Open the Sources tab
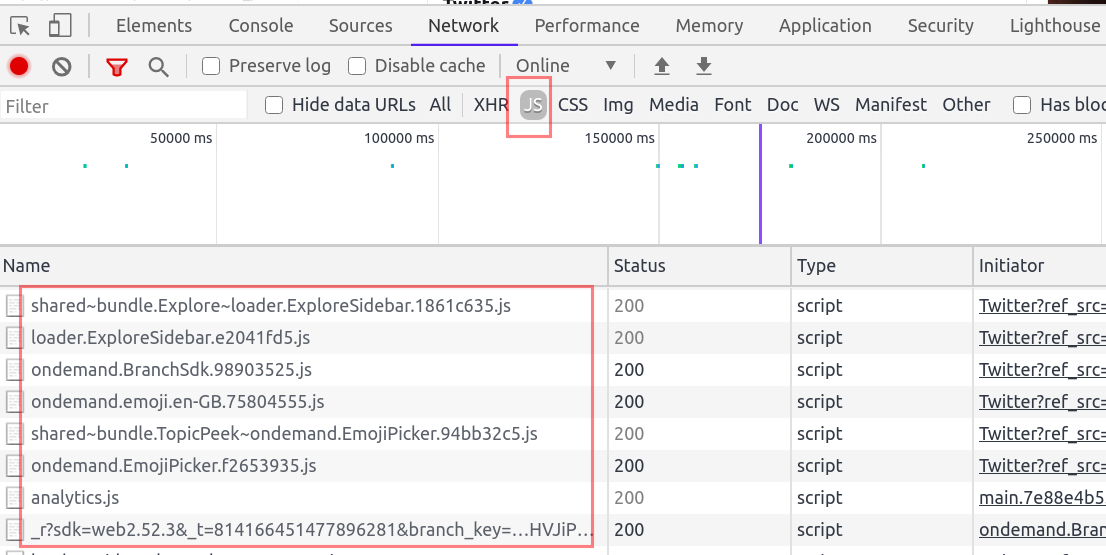The height and width of the screenshot is (555, 1106). (x=360, y=26)
